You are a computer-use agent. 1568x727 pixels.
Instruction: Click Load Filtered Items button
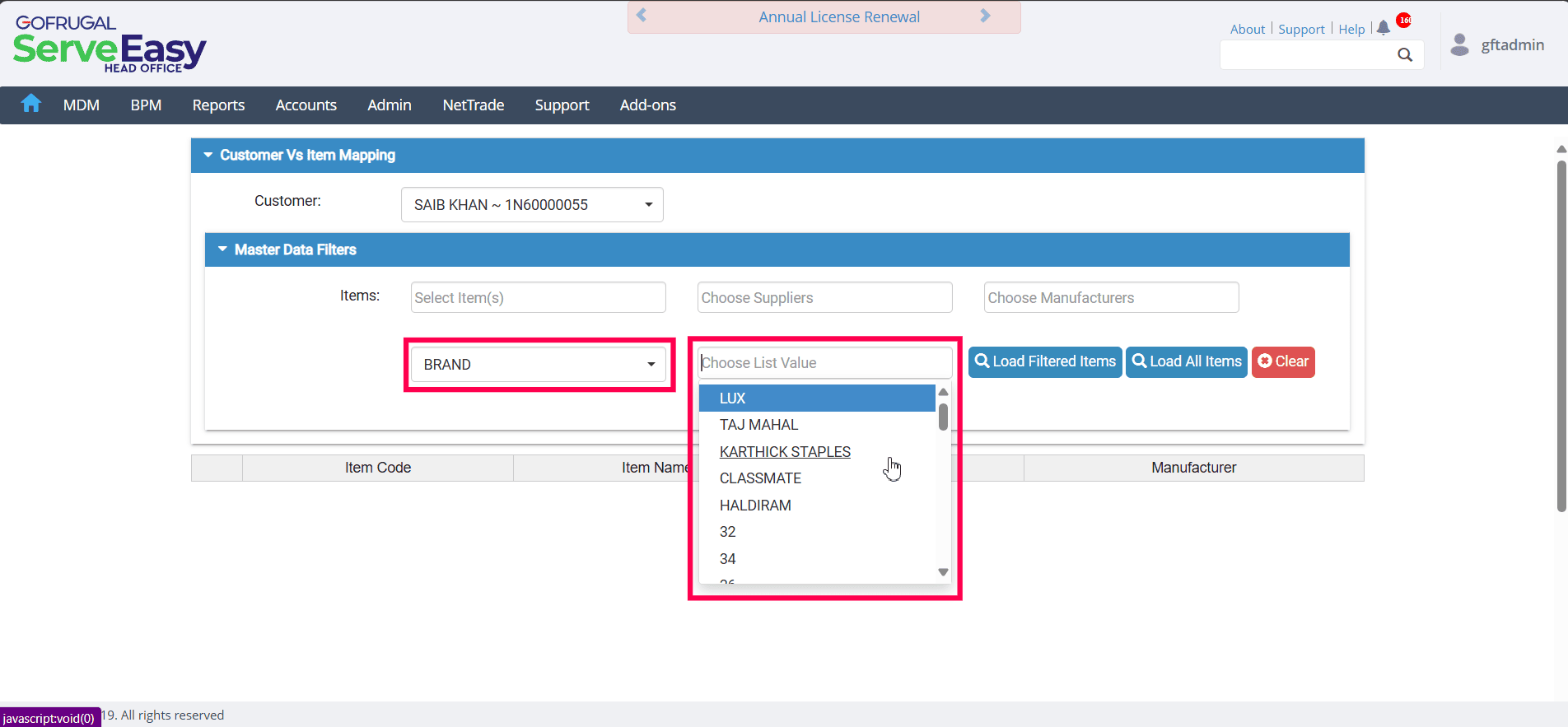(1046, 361)
